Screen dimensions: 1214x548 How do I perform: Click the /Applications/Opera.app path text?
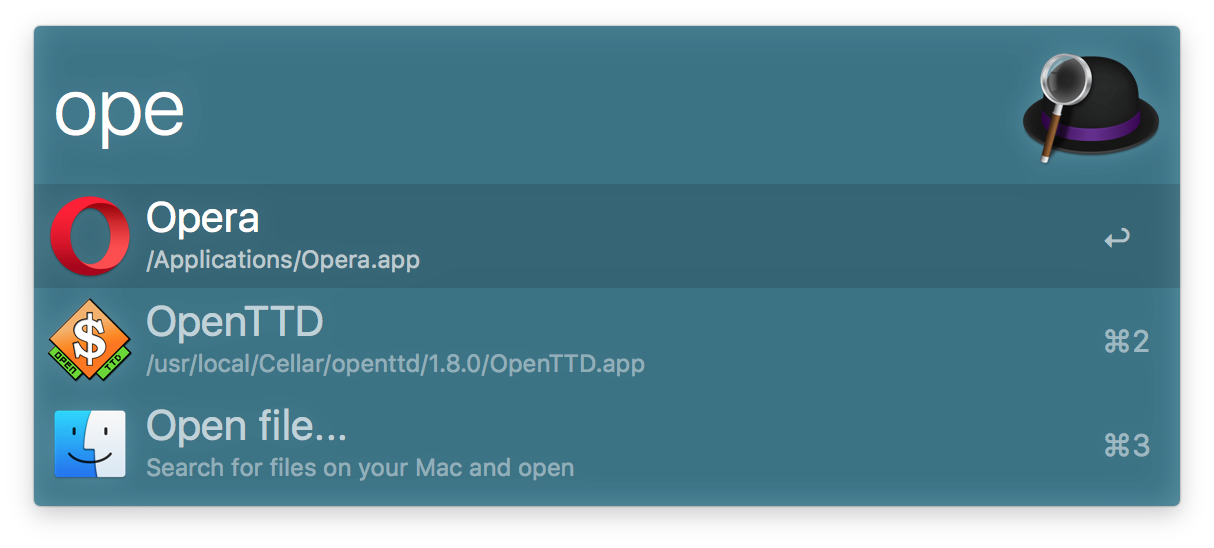tap(283, 261)
